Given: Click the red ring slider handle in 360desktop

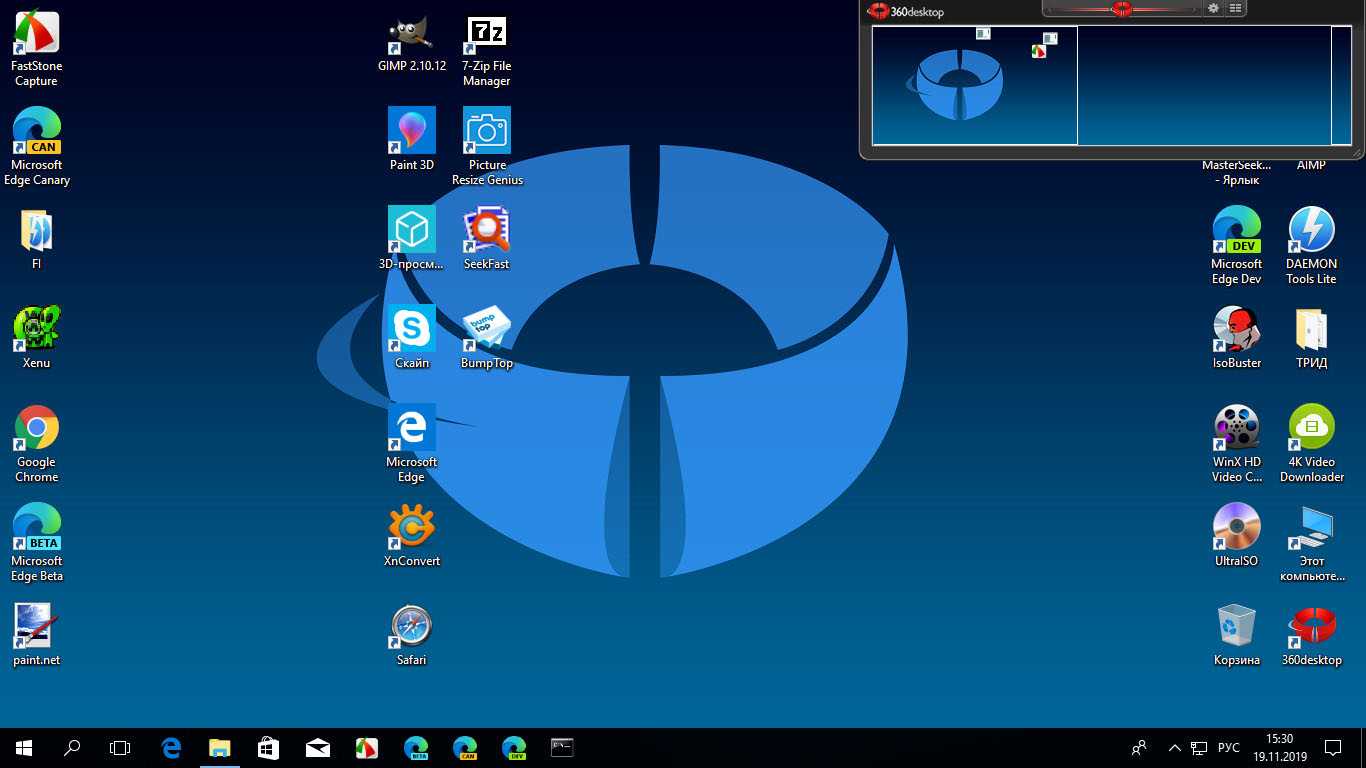Looking at the screenshot, I should 1122,9.
